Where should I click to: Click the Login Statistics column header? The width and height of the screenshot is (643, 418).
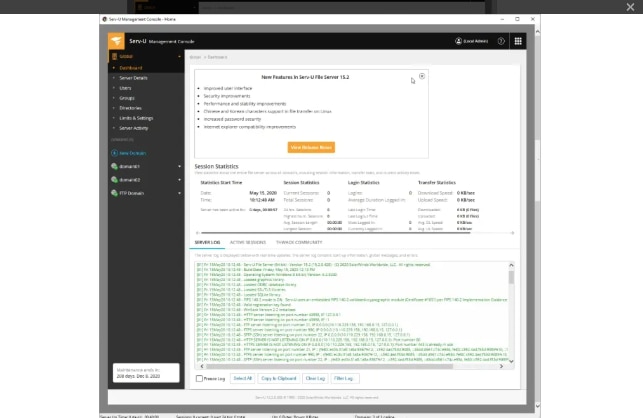click(364, 183)
